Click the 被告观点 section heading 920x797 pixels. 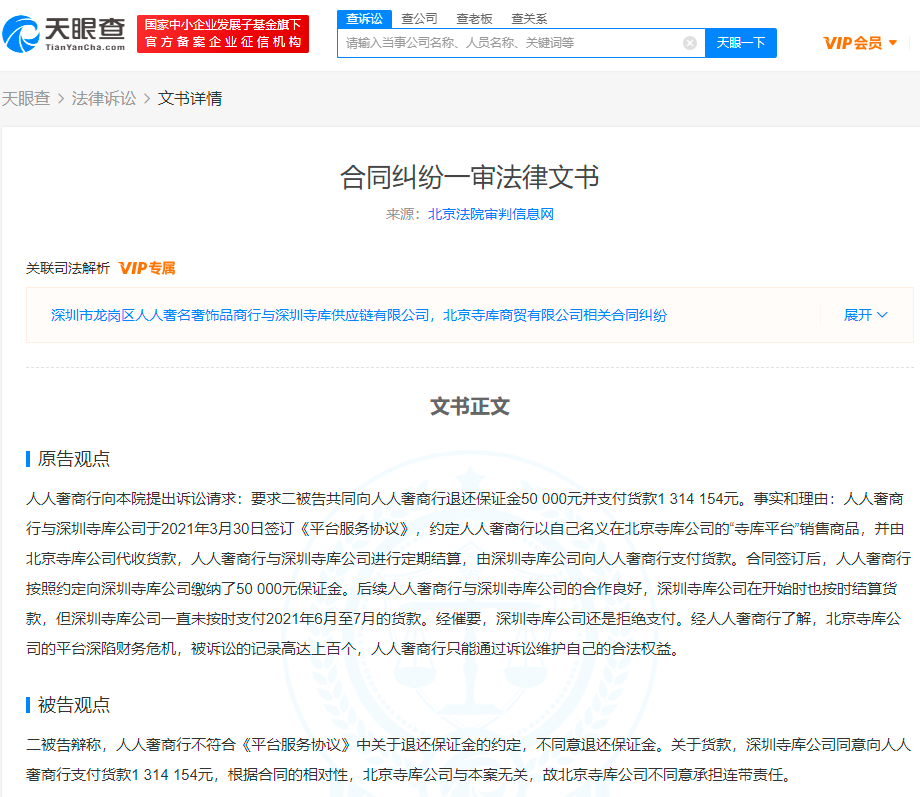point(74,705)
